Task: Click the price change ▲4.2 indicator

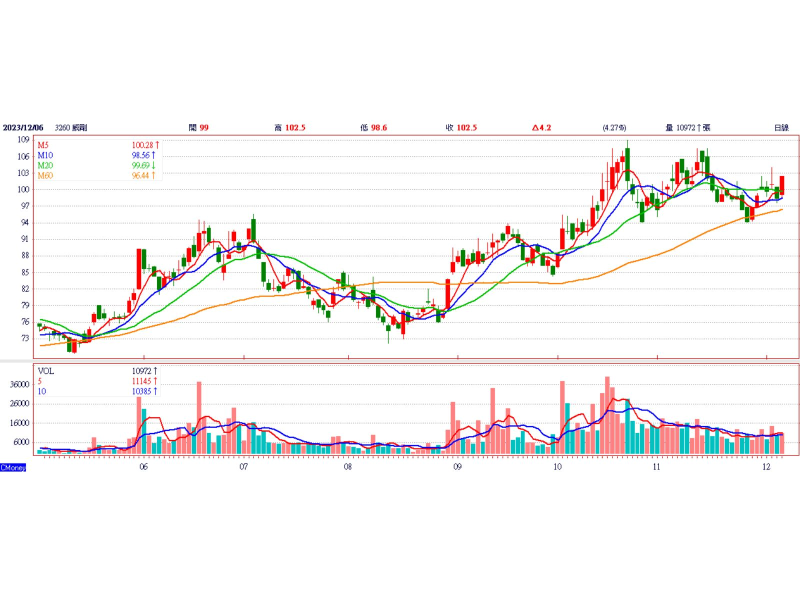Action: click(x=541, y=128)
